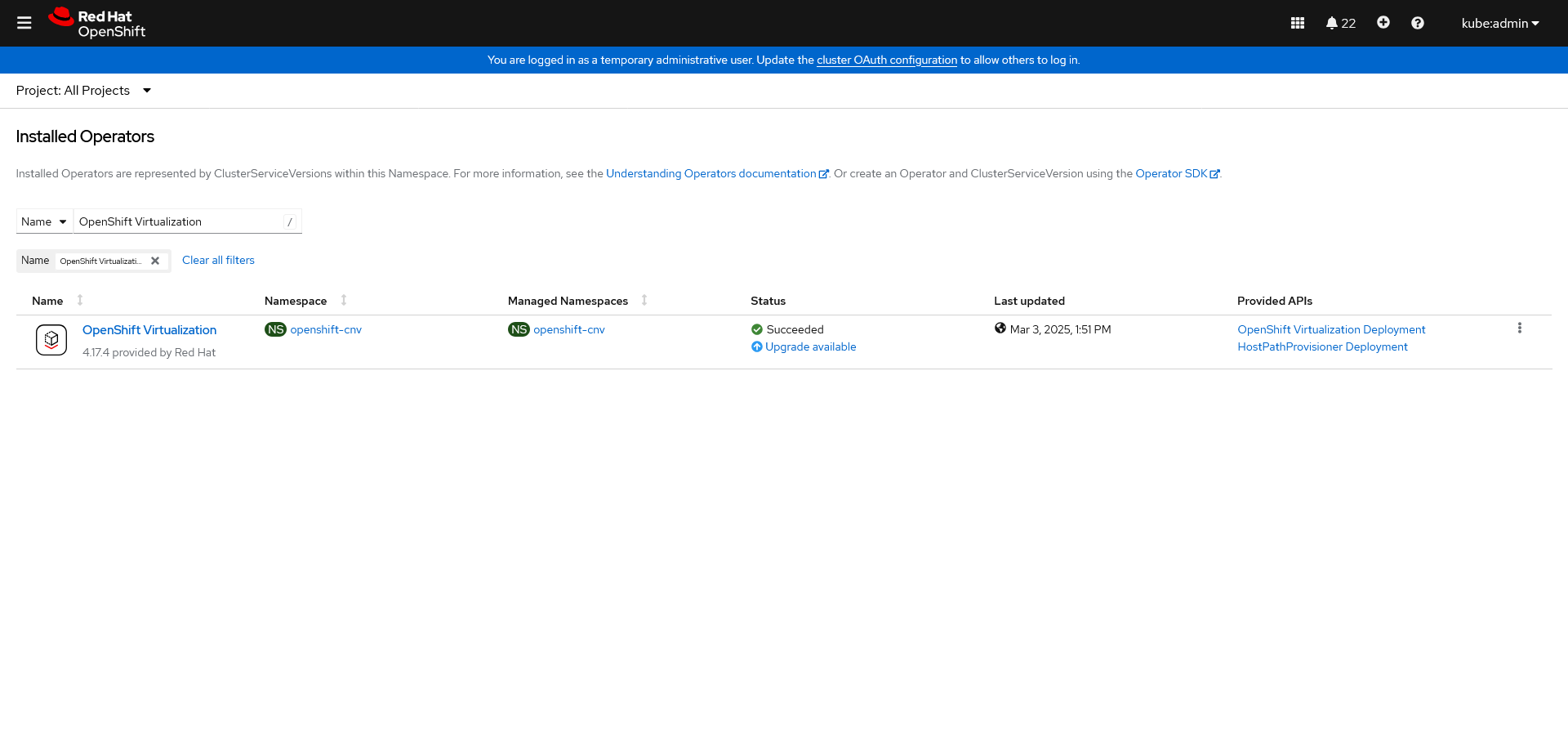Open the Upgrade available link
1568x751 pixels.
[811, 346]
